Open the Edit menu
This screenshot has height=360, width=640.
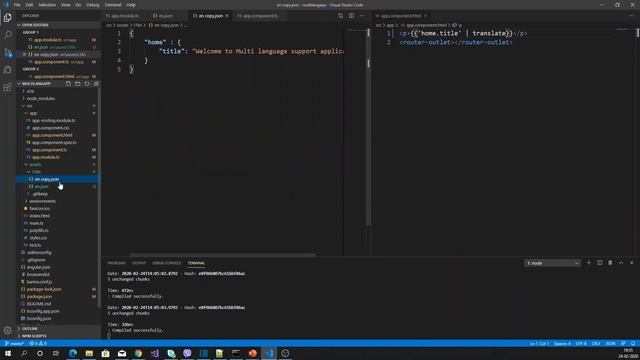(x=29, y=5)
